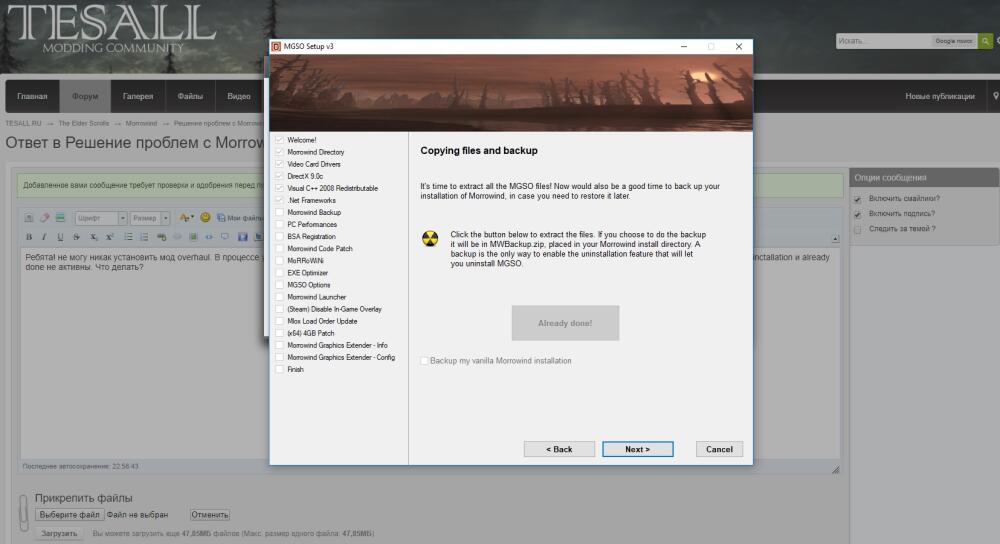Click the Загрузить upload button
This screenshot has height=544, width=1000.
(x=59, y=533)
